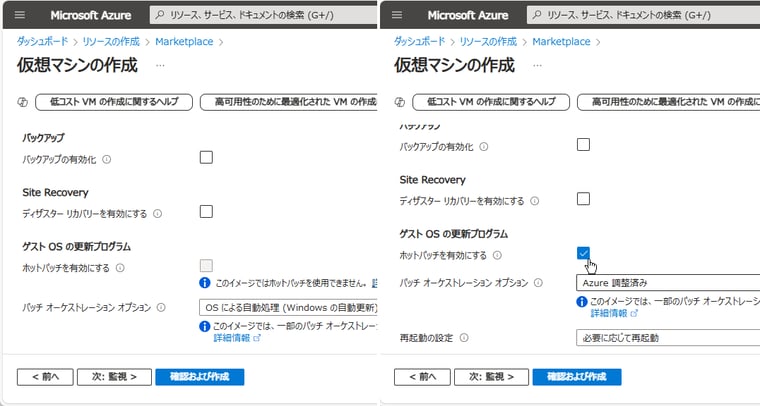Click blue info icon by hotpatch unavailable message
This screenshot has width=760, height=406.
(205, 282)
